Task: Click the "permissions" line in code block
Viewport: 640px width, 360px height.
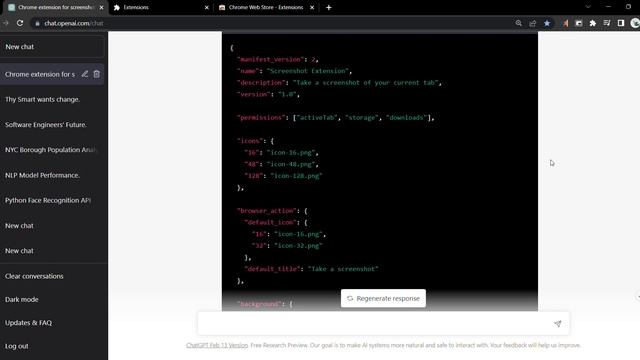Action: tap(336, 118)
